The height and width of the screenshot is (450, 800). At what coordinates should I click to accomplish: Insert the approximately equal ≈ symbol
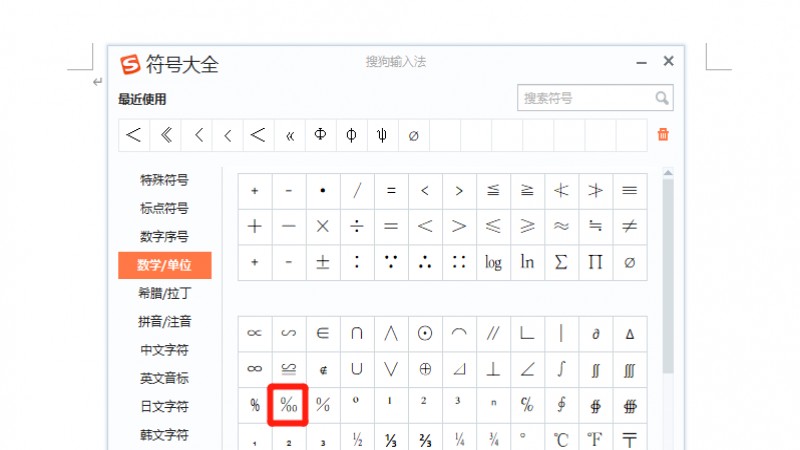561,226
